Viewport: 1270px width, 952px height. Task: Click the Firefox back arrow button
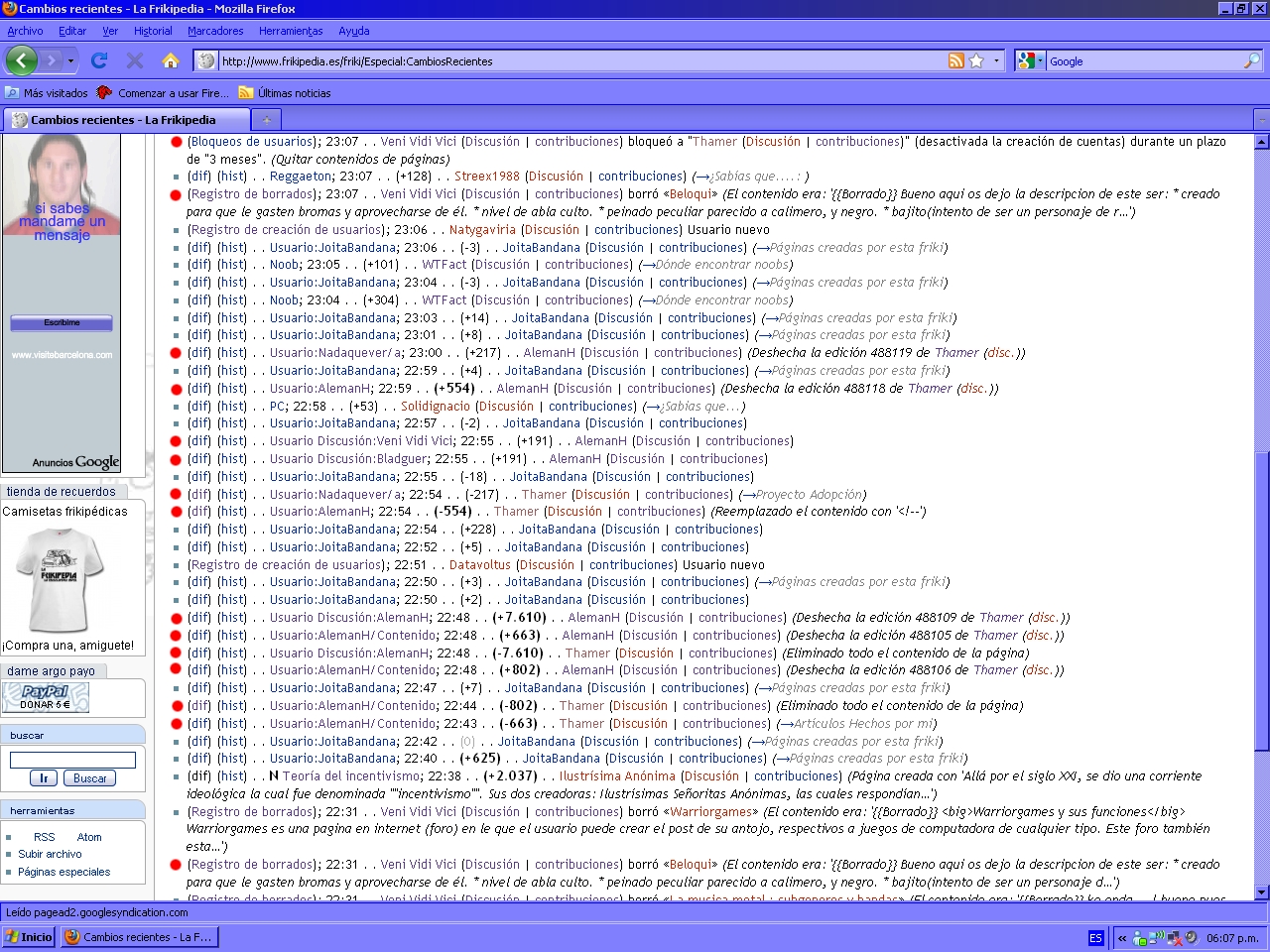pos(21,60)
